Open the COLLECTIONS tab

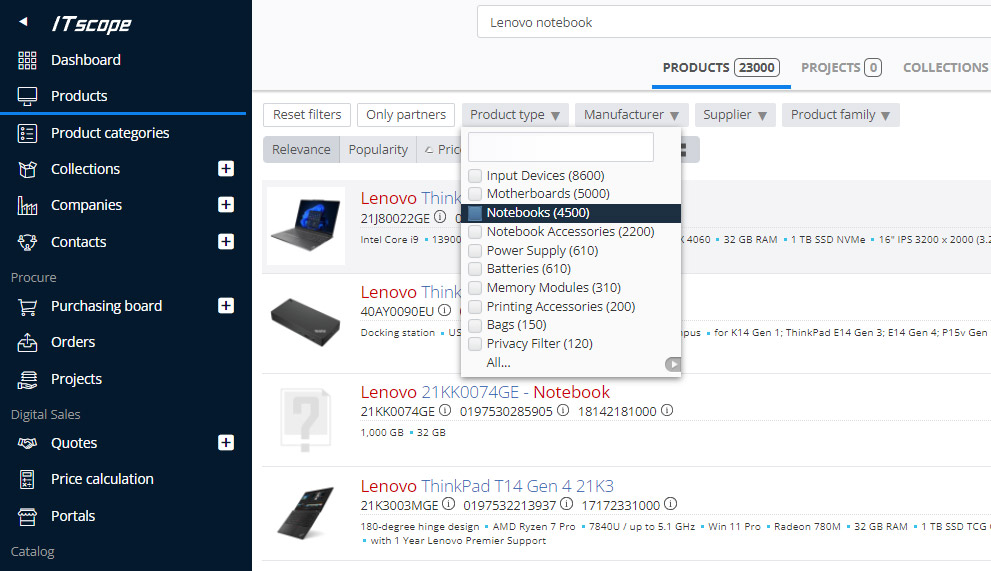(x=945, y=68)
